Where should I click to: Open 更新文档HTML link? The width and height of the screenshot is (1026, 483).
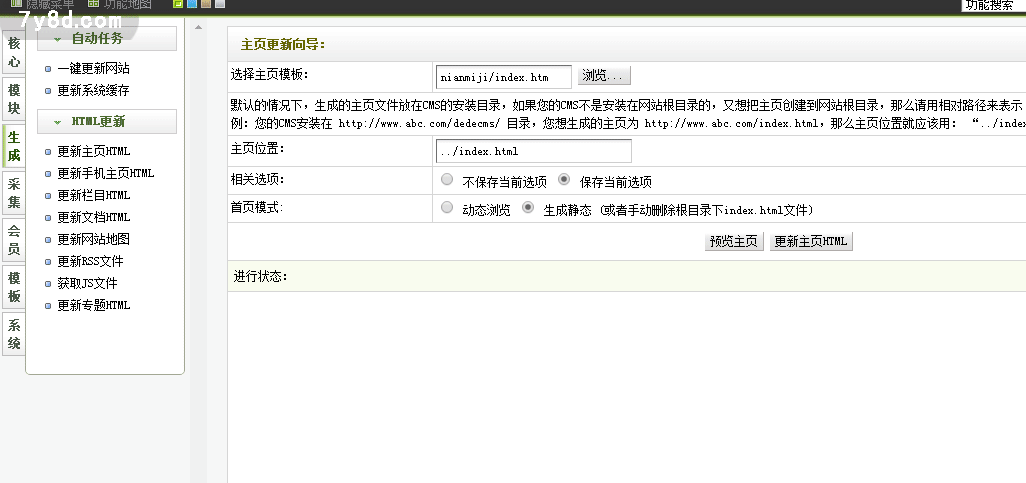pyautogui.click(x=94, y=217)
